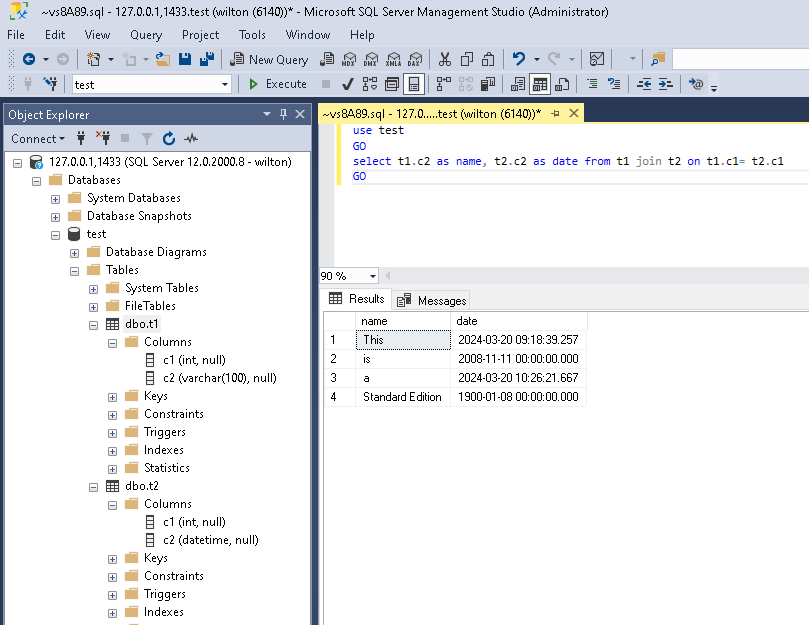Toggle Results to Grid icon
This screenshot has width=809, height=625.
pos(540,84)
